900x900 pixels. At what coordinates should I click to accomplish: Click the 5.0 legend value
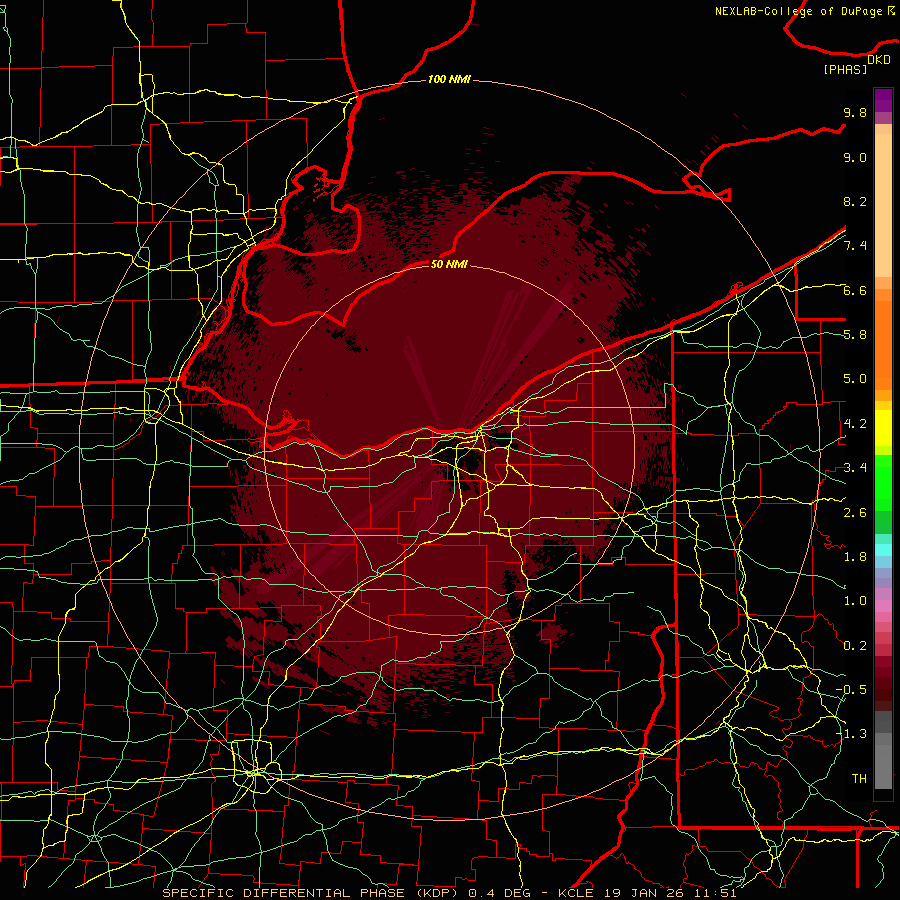(855, 379)
